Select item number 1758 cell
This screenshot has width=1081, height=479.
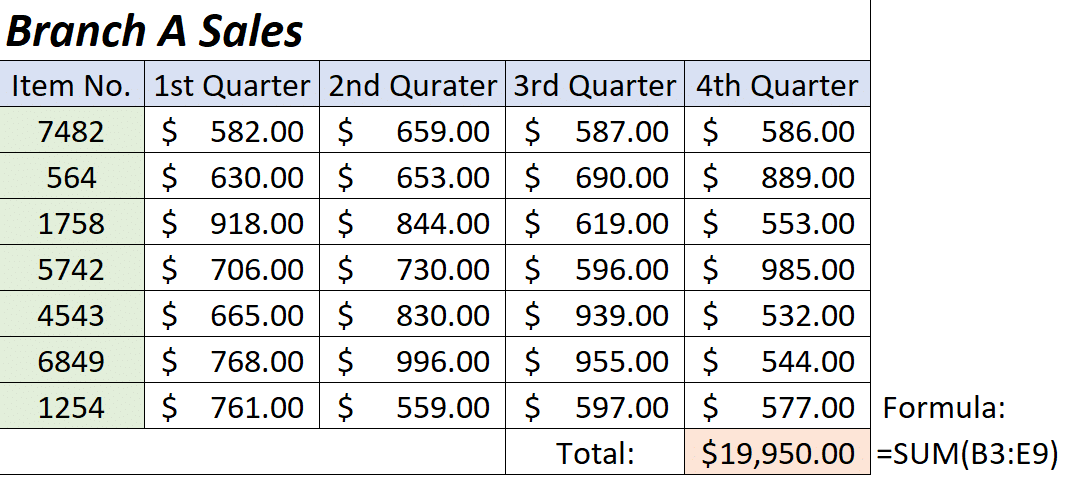72,224
